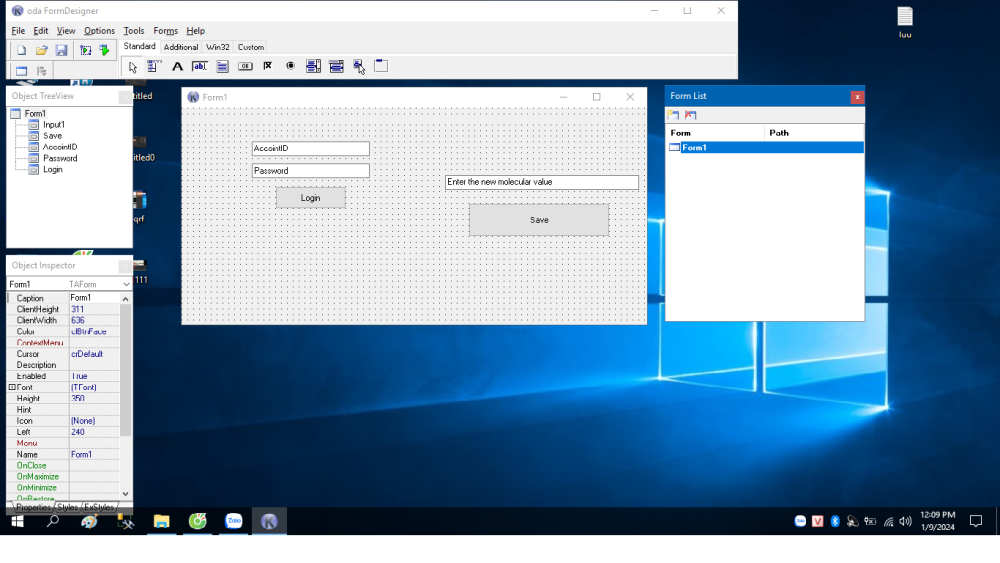1000x563 pixels.
Task: Select the Edit box component (ab|)
Action: [200, 66]
